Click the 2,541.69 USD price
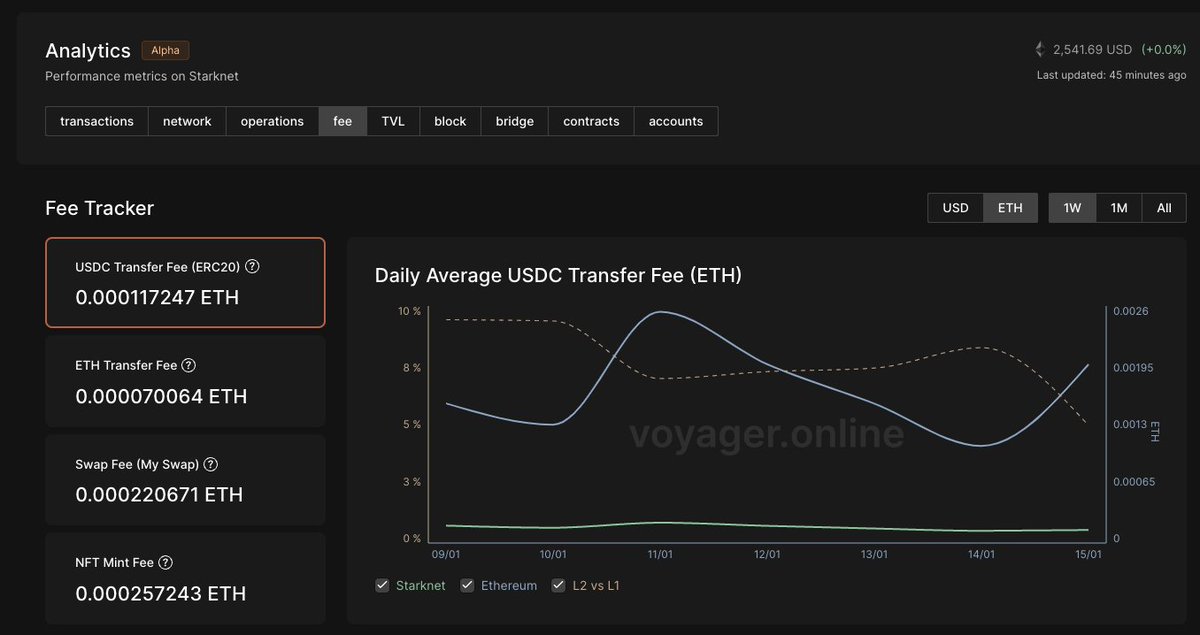Screen dimensions: 1200x635 tap(1092, 49)
